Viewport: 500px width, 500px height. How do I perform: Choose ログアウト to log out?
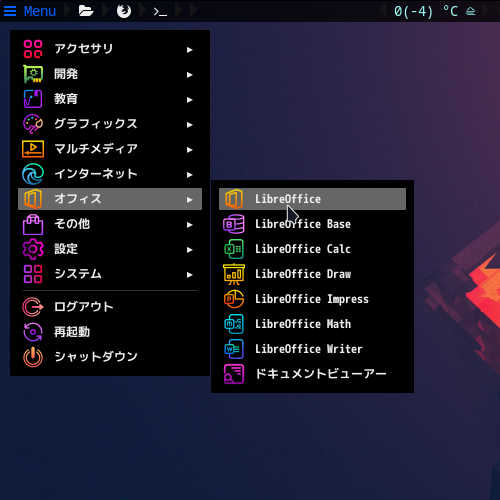point(110,307)
